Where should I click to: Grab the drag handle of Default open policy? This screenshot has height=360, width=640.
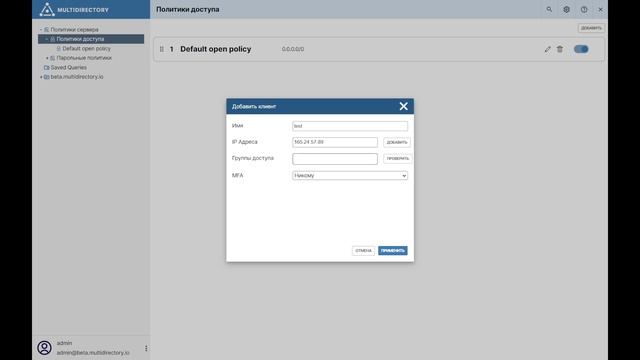point(162,49)
